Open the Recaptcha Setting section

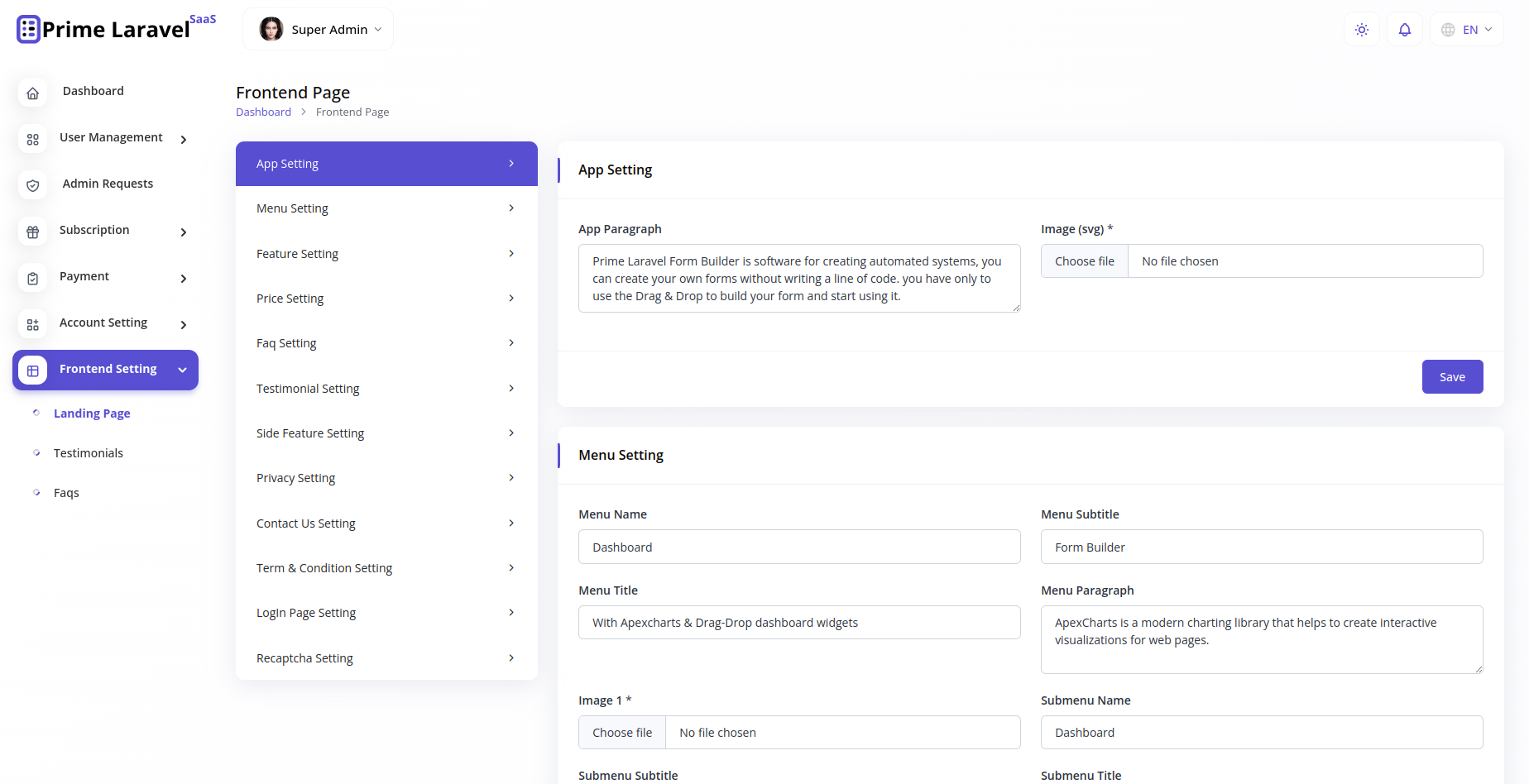coord(386,657)
